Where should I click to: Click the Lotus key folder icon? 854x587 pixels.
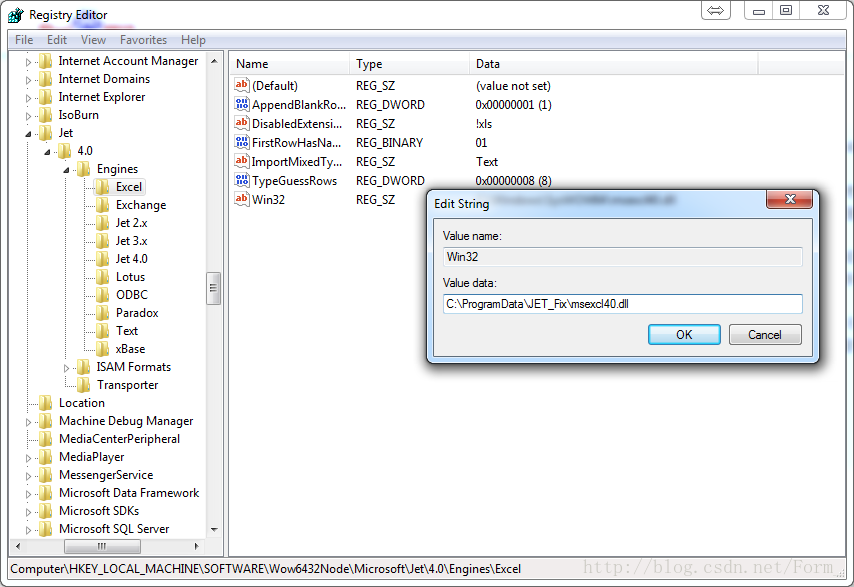(x=102, y=277)
